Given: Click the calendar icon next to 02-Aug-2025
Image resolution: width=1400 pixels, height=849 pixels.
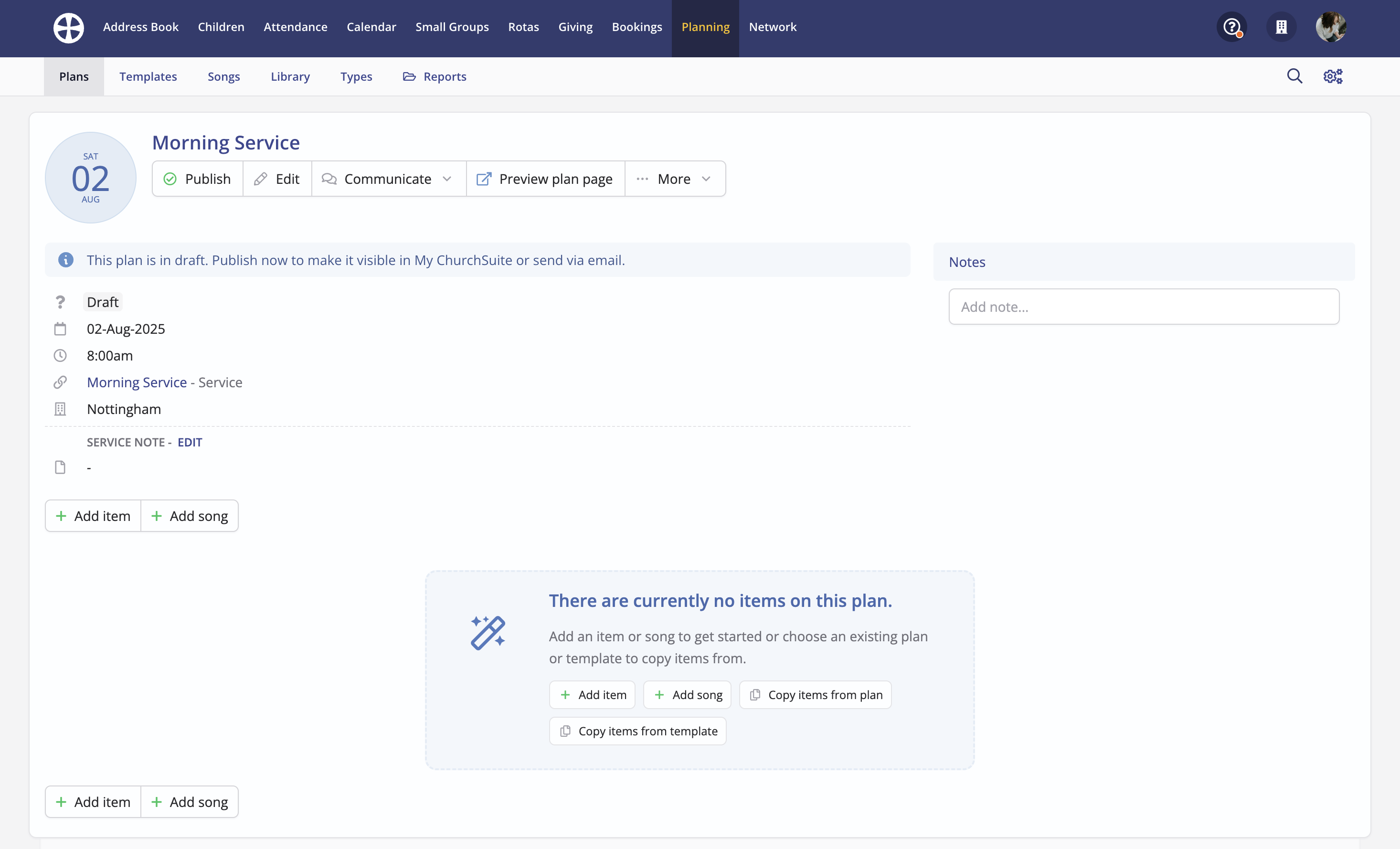Looking at the screenshot, I should pyautogui.click(x=60, y=329).
